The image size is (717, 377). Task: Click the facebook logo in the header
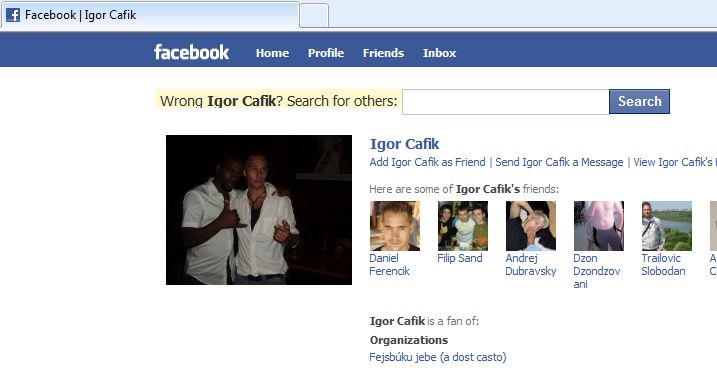click(192, 52)
